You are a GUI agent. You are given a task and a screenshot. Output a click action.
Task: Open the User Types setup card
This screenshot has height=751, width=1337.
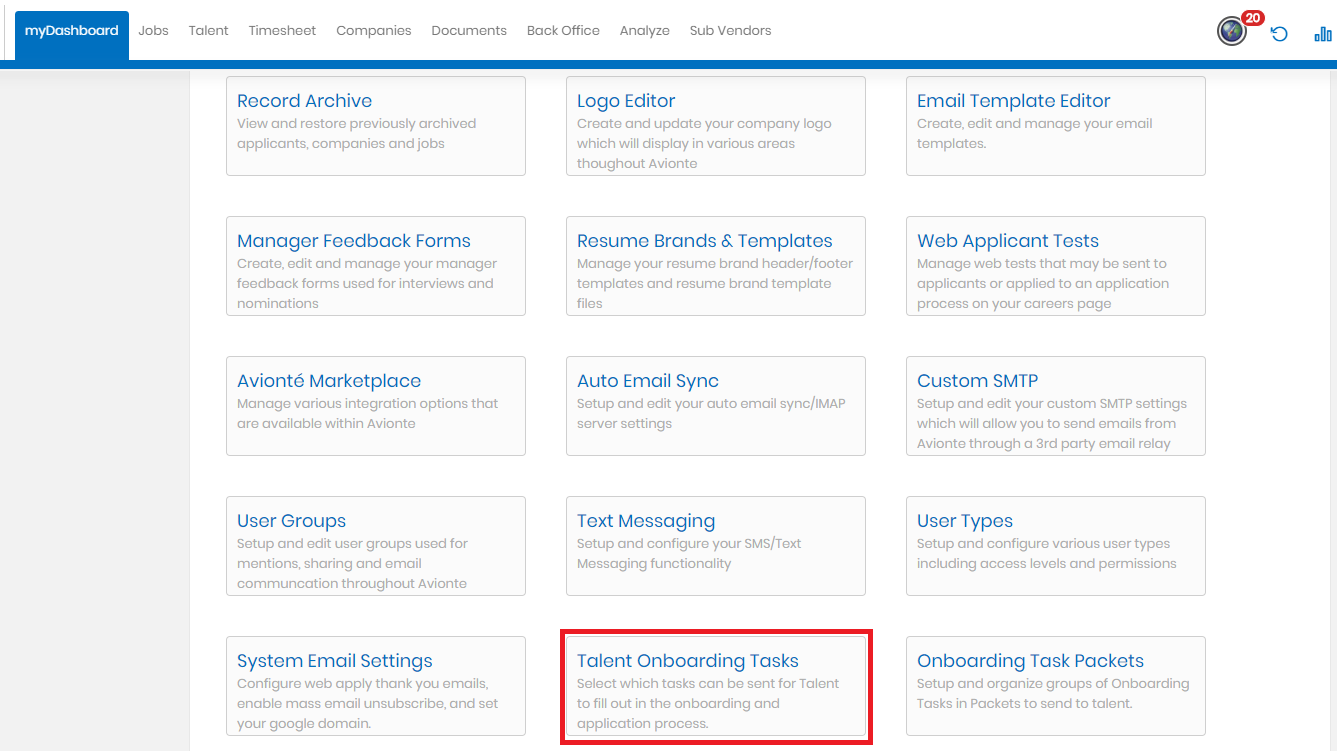click(x=965, y=521)
